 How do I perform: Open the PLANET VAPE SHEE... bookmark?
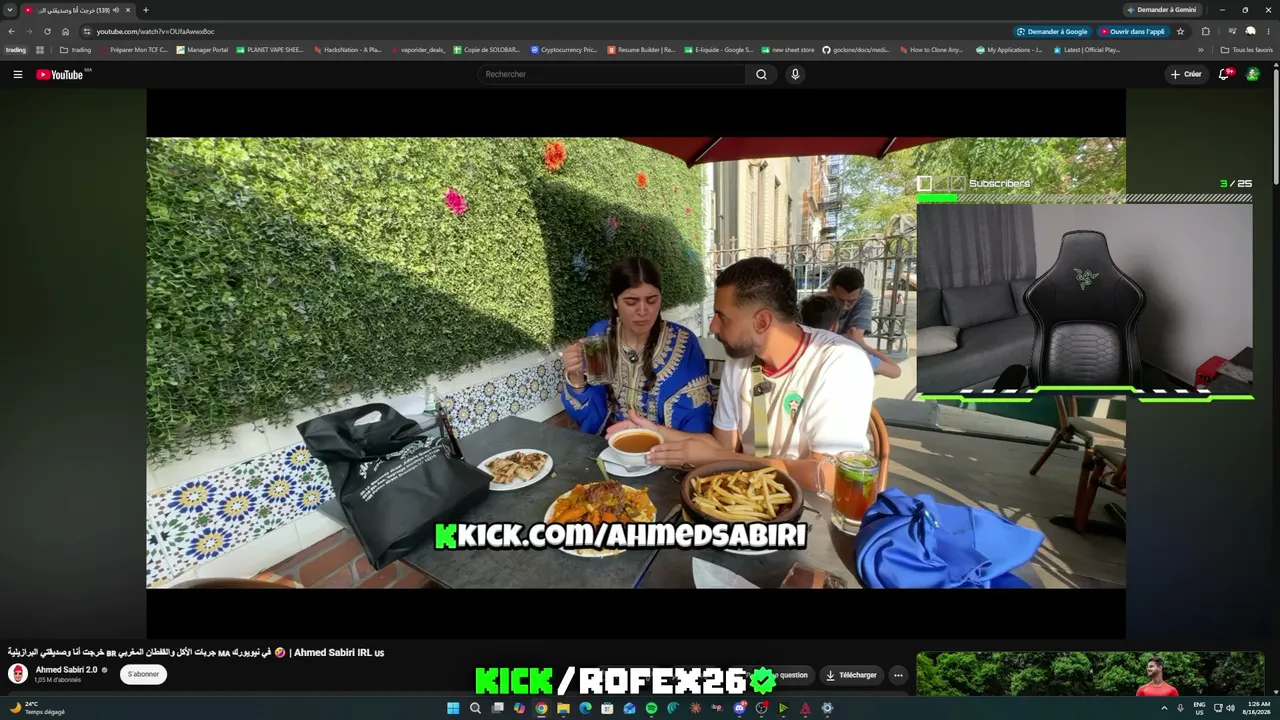[x=269, y=49]
